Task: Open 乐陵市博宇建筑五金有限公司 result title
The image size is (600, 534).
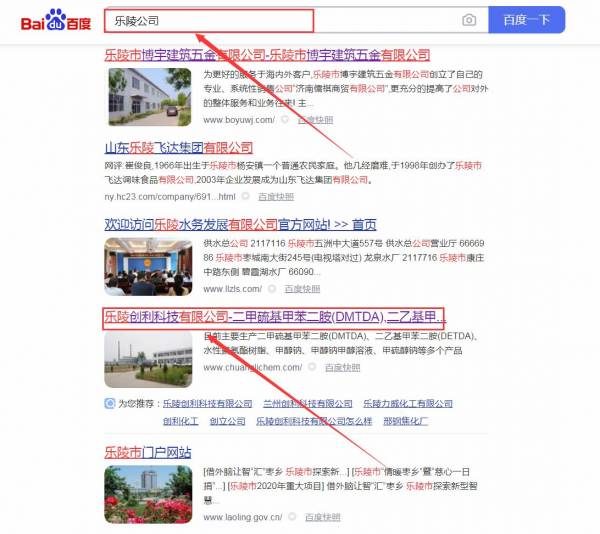Action: click(x=267, y=54)
